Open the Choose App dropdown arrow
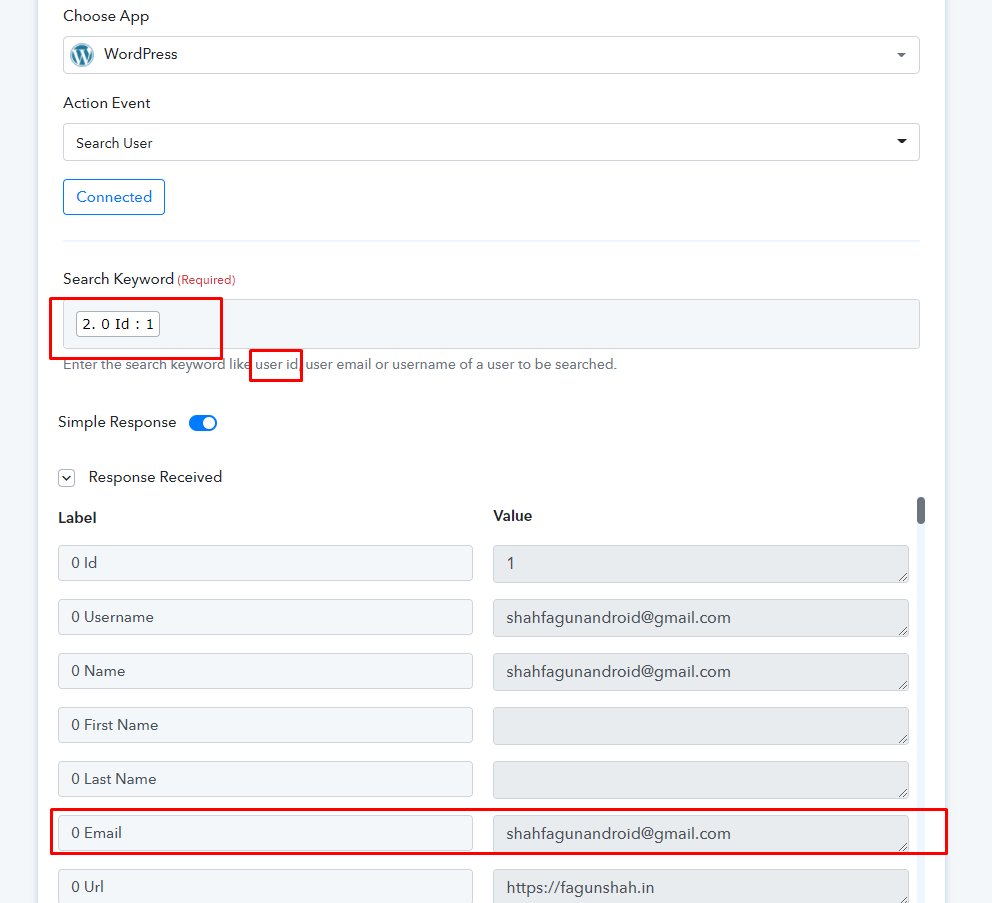 901,55
